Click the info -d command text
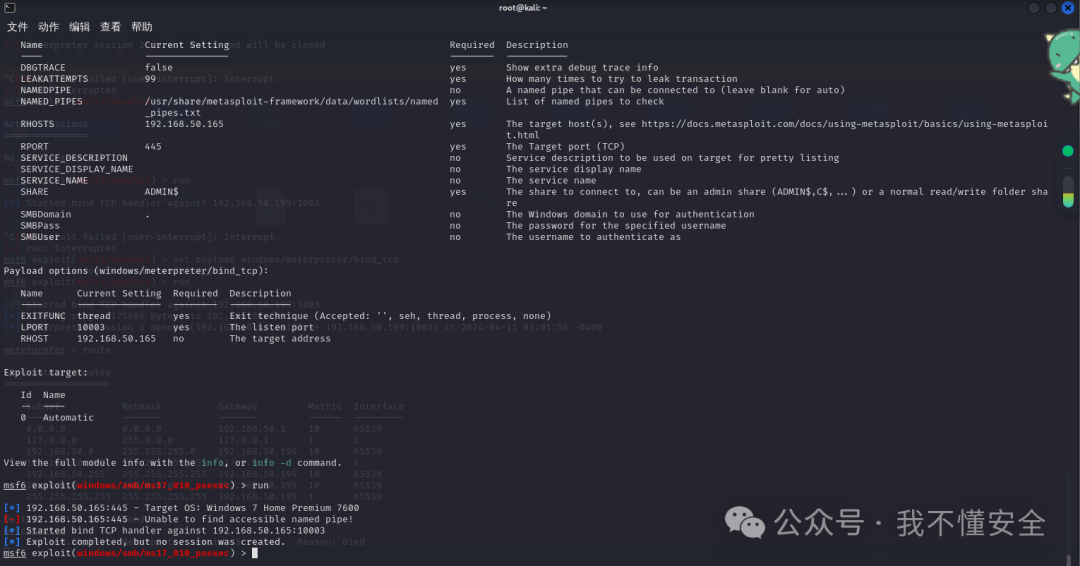This screenshot has width=1080, height=566. click(x=271, y=463)
